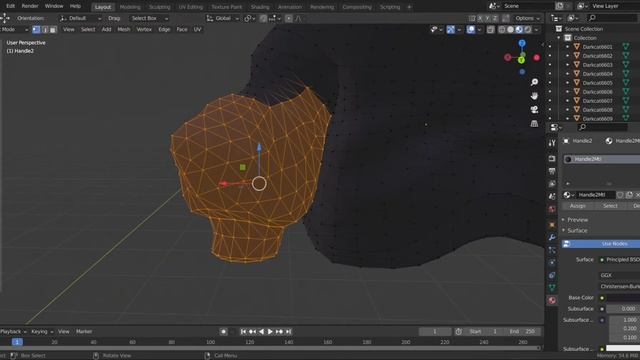Expand the Preview panel
Viewport: 640px width, 360px height.
pyautogui.click(x=577, y=220)
